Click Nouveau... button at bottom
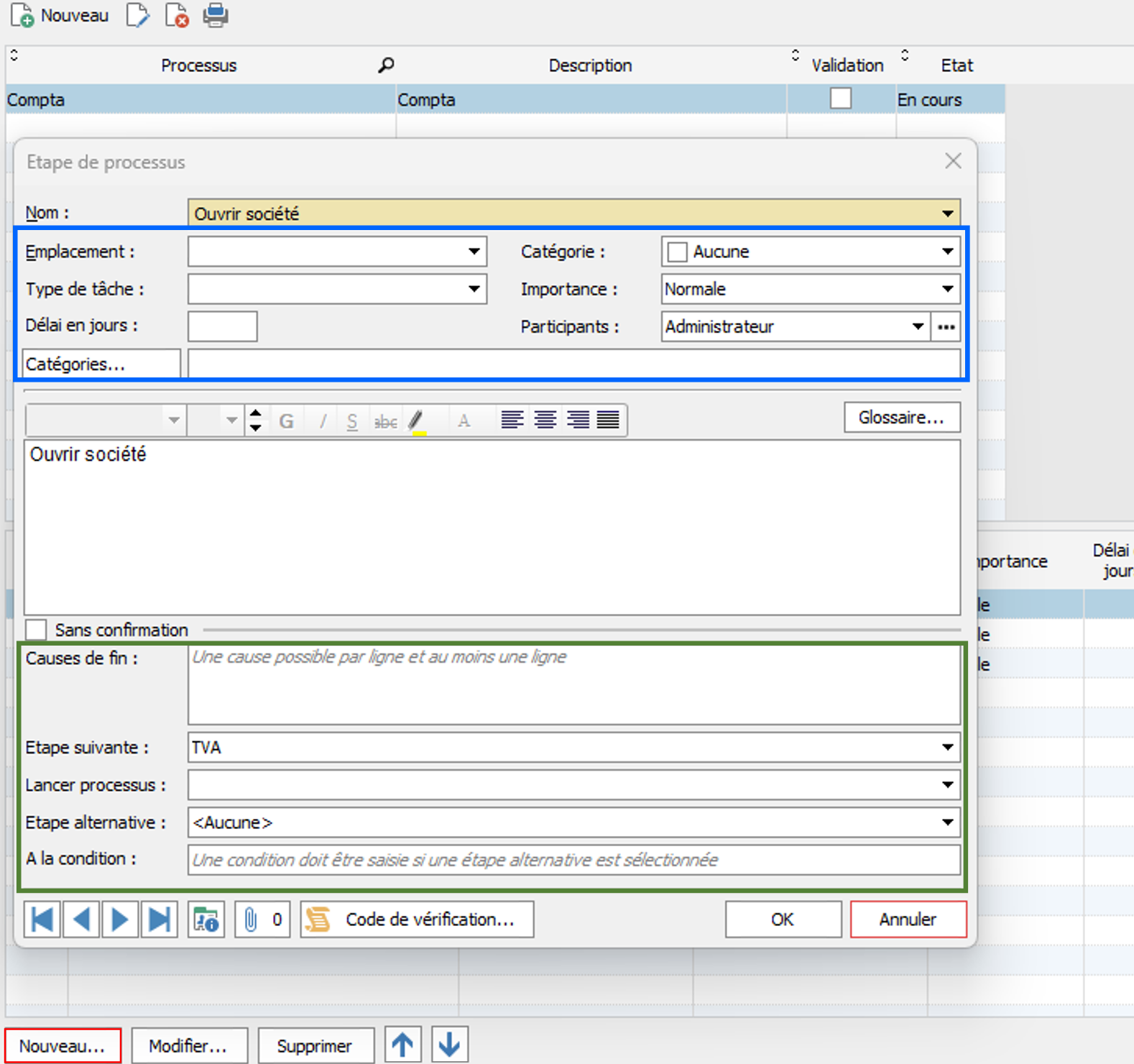 click(63, 1045)
